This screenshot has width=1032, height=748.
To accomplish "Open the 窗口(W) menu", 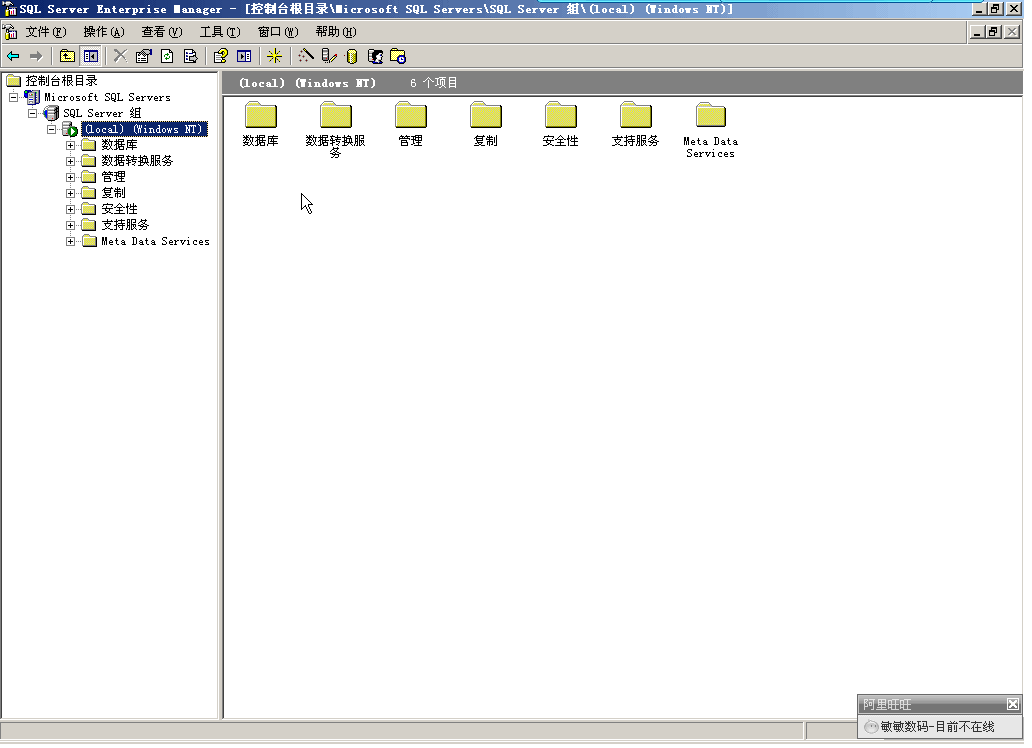I will [x=278, y=32].
